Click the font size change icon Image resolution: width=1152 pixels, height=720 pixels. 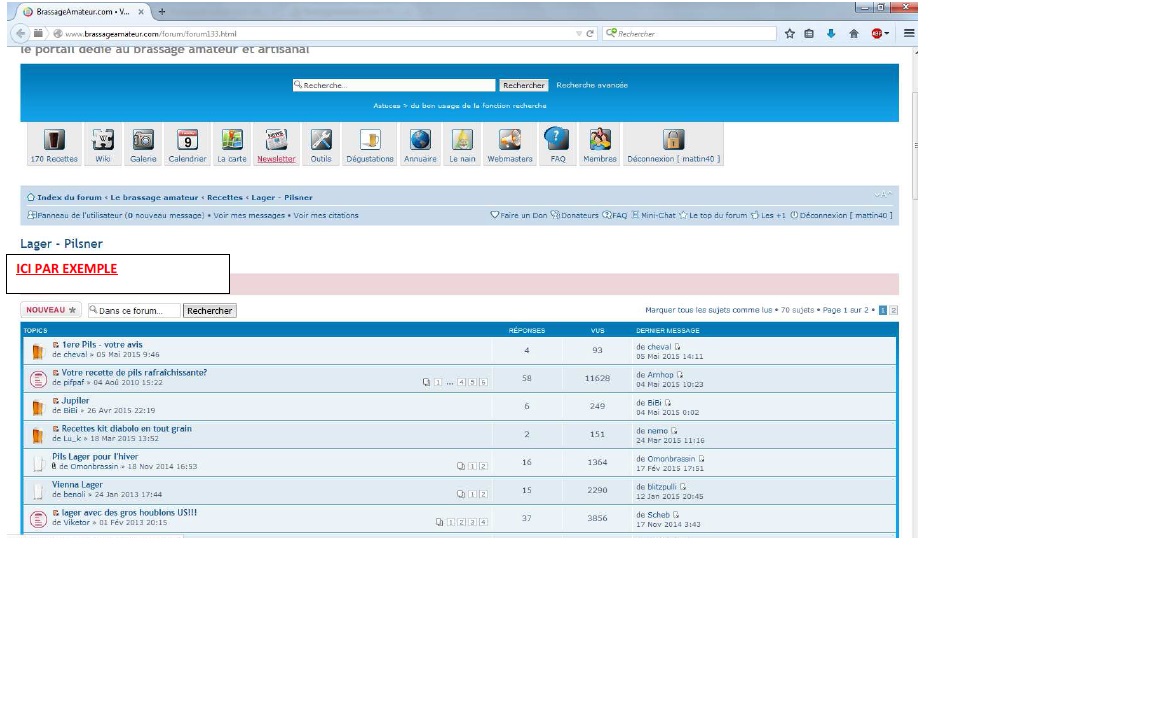883,195
